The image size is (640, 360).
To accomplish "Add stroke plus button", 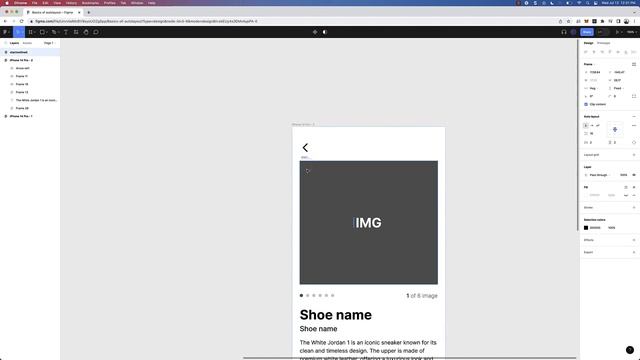I will point(634,208).
